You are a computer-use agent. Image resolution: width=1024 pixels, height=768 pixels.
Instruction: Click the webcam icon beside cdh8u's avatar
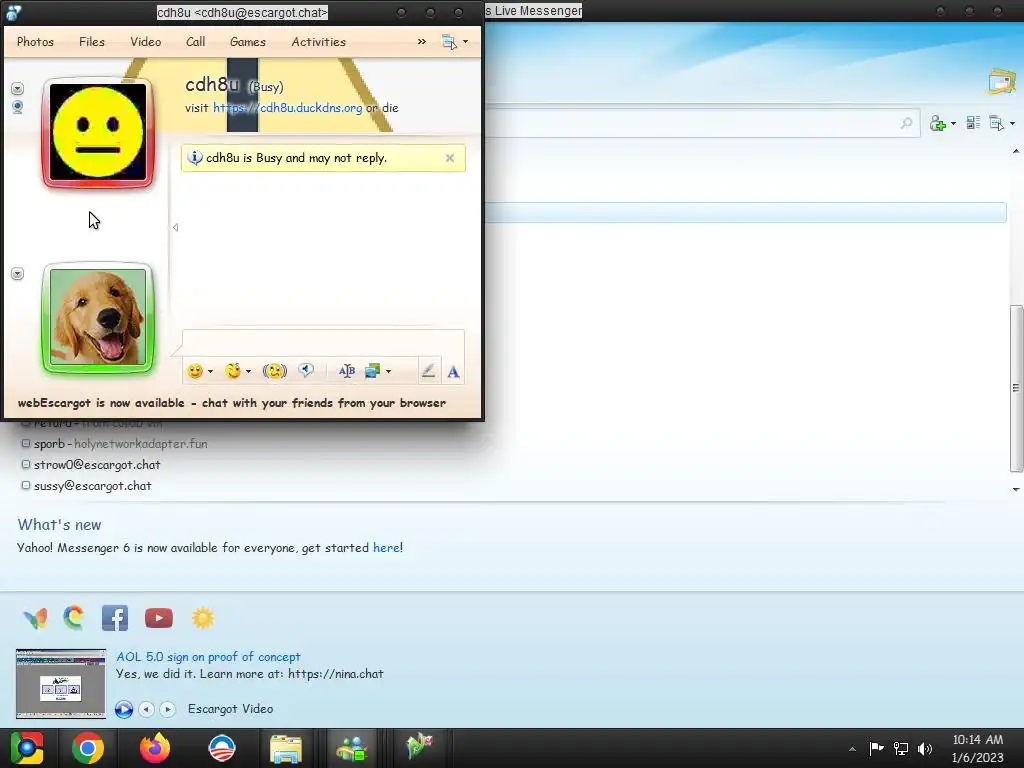point(18,107)
